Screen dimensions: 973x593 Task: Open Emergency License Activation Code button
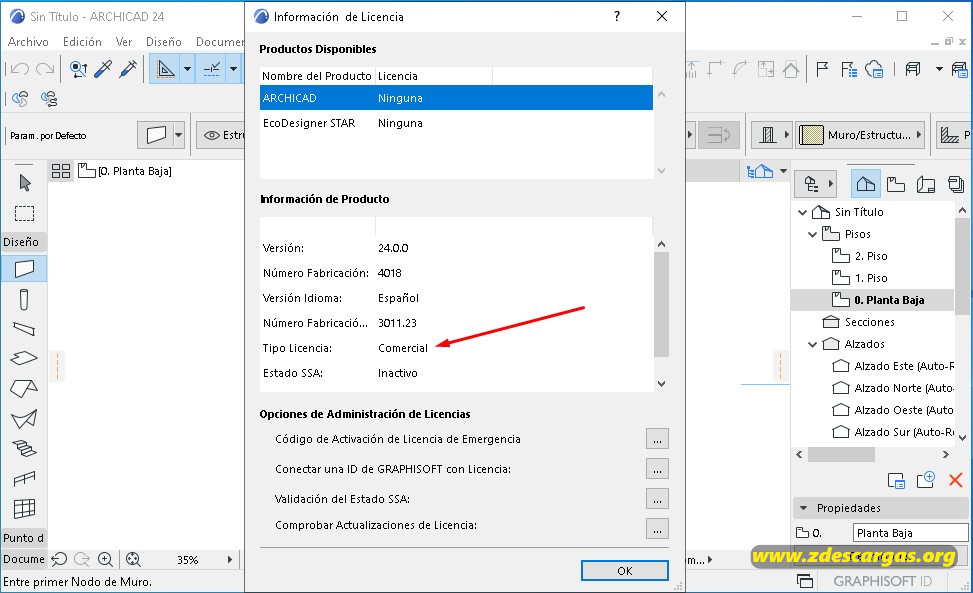pyautogui.click(x=657, y=439)
